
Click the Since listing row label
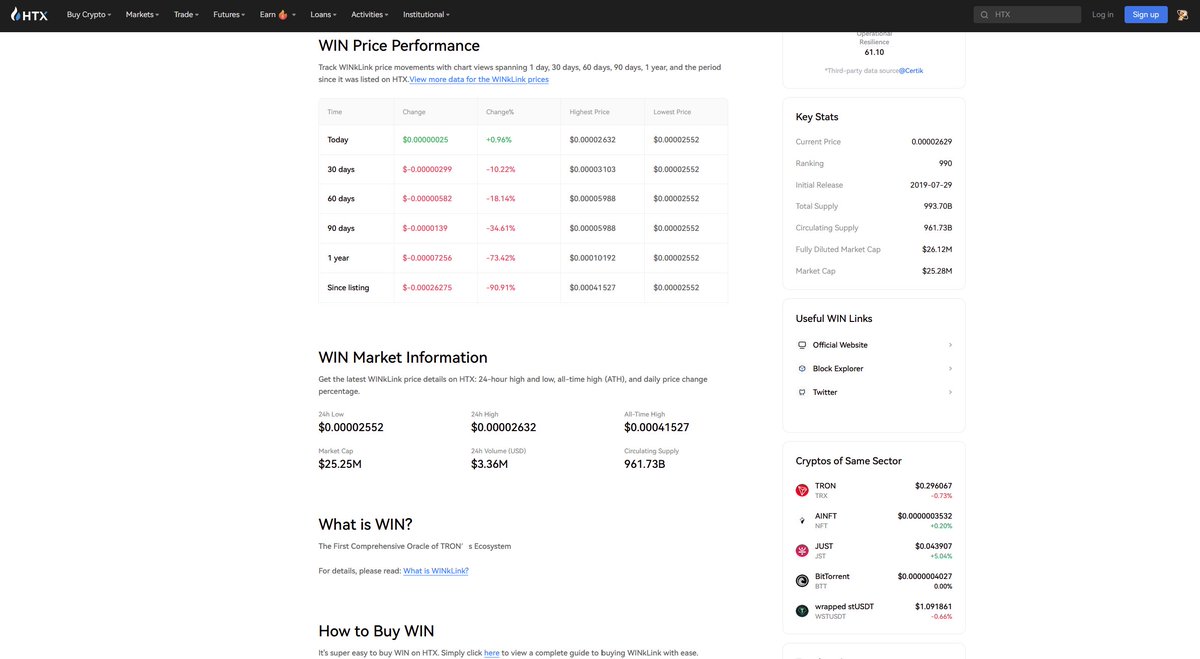348,288
